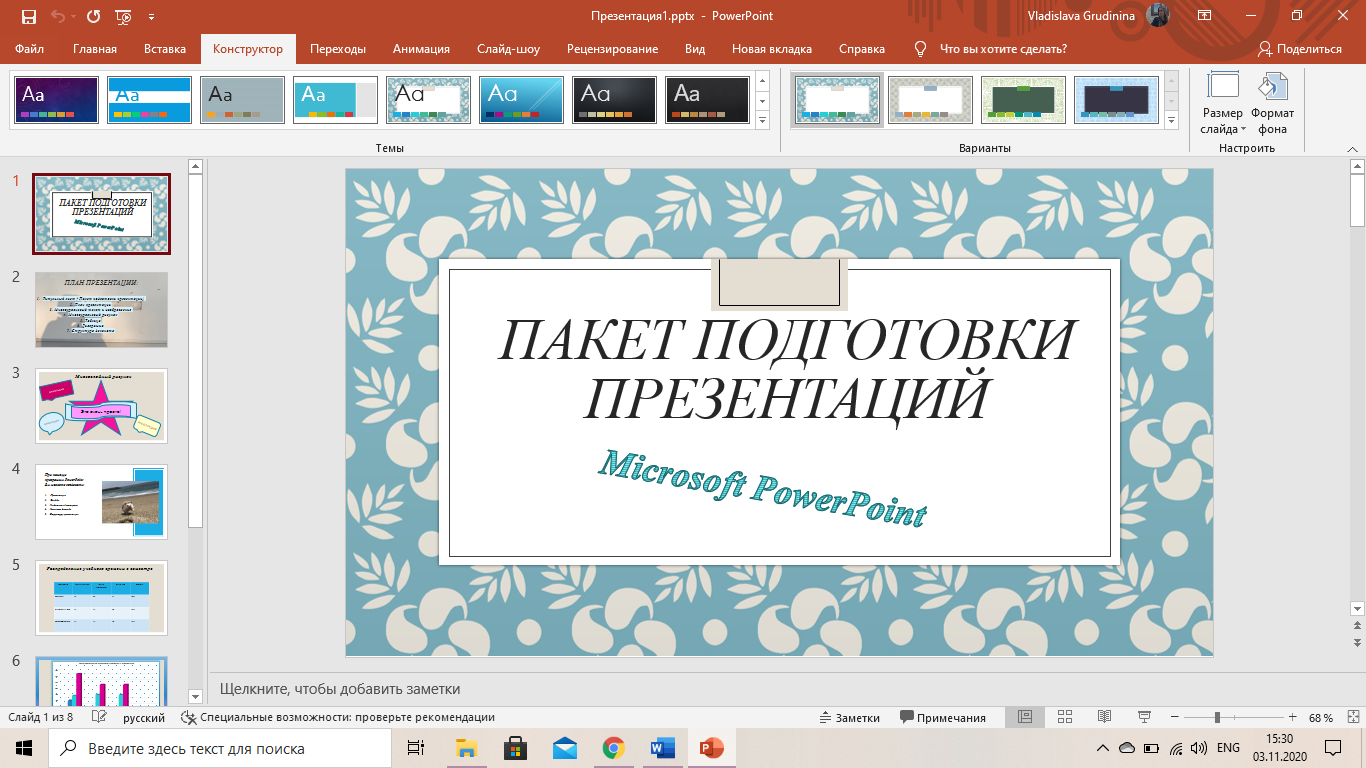Open Customize Quick Access Toolbar arrow
This screenshot has width=1366, height=768.
click(x=151, y=17)
